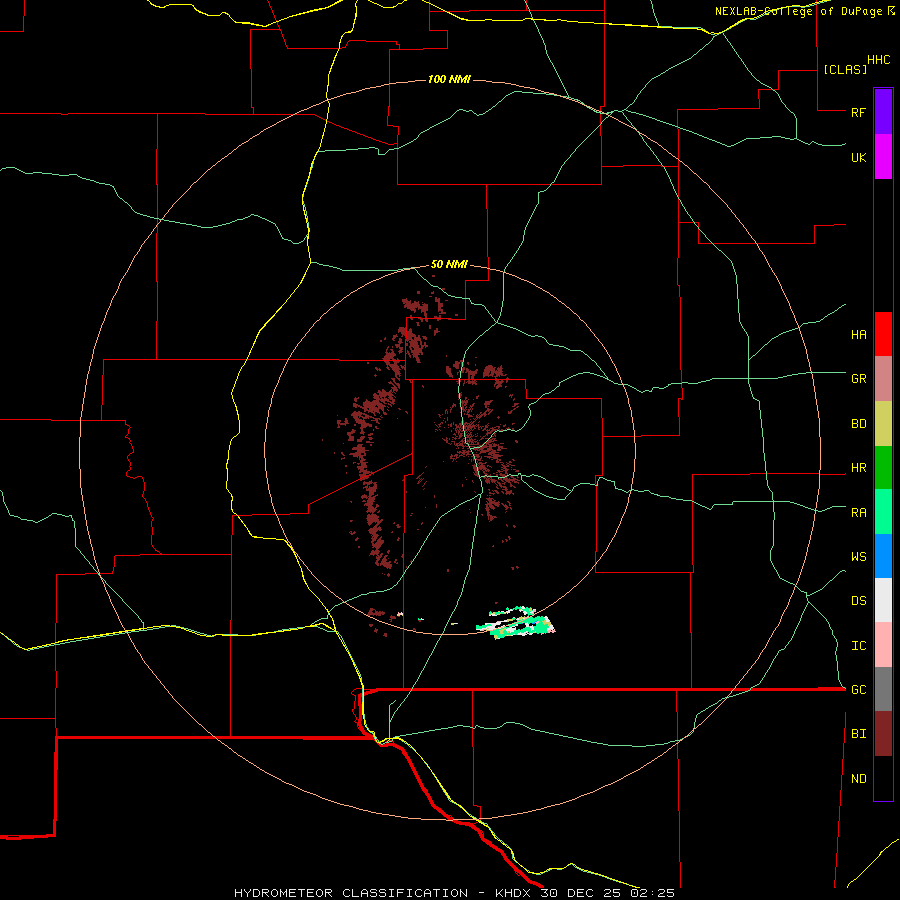Click the 100 NMI range ring label

pyautogui.click(x=449, y=79)
